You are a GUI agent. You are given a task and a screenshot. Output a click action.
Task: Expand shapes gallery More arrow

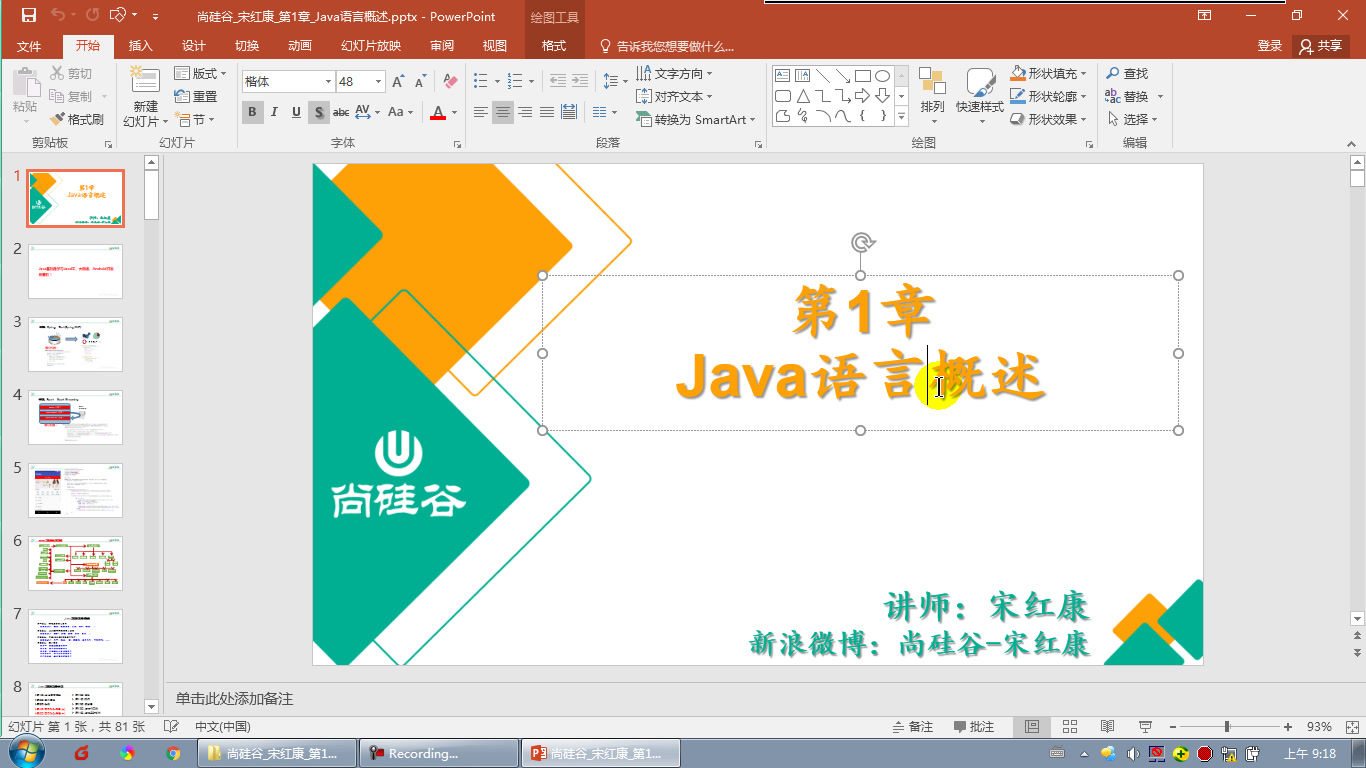coord(901,117)
